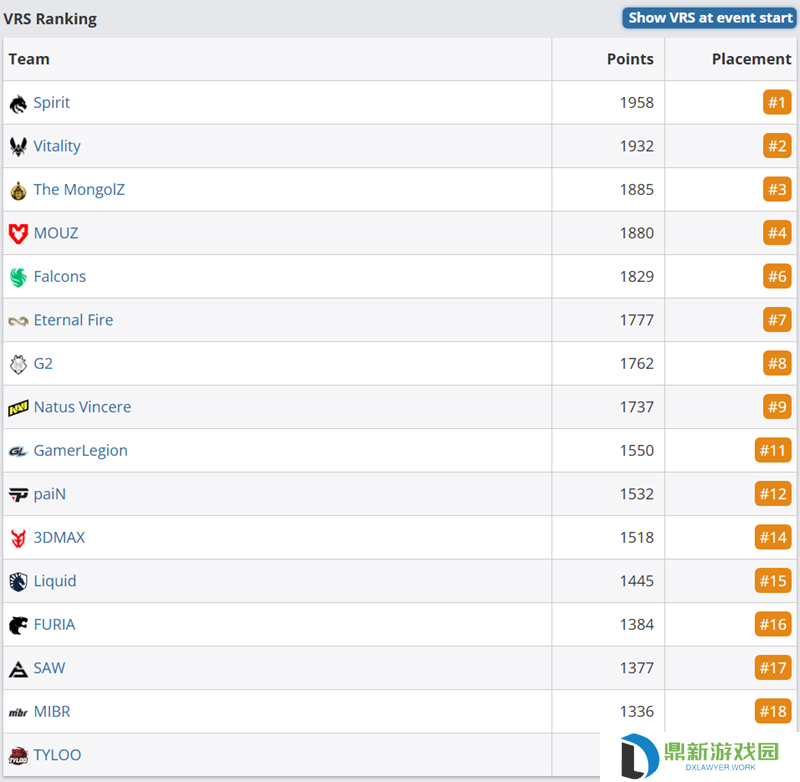Open the Spirit team link
The width and height of the screenshot is (800, 782).
point(52,103)
